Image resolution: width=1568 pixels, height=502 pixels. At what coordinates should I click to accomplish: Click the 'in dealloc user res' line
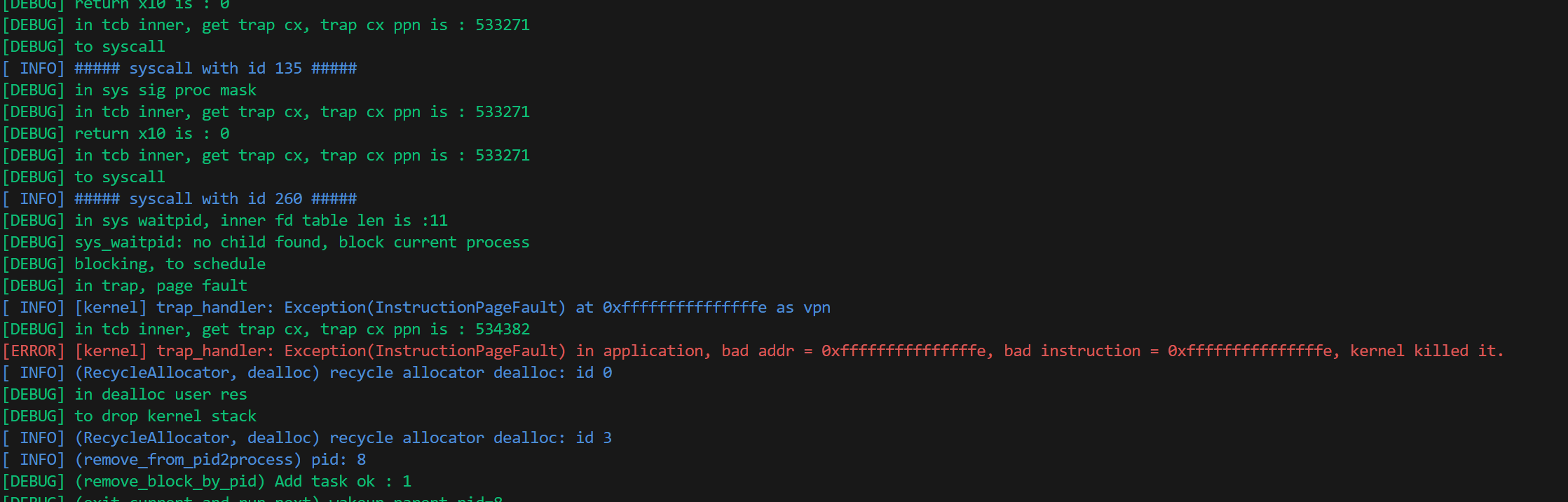click(161, 395)
